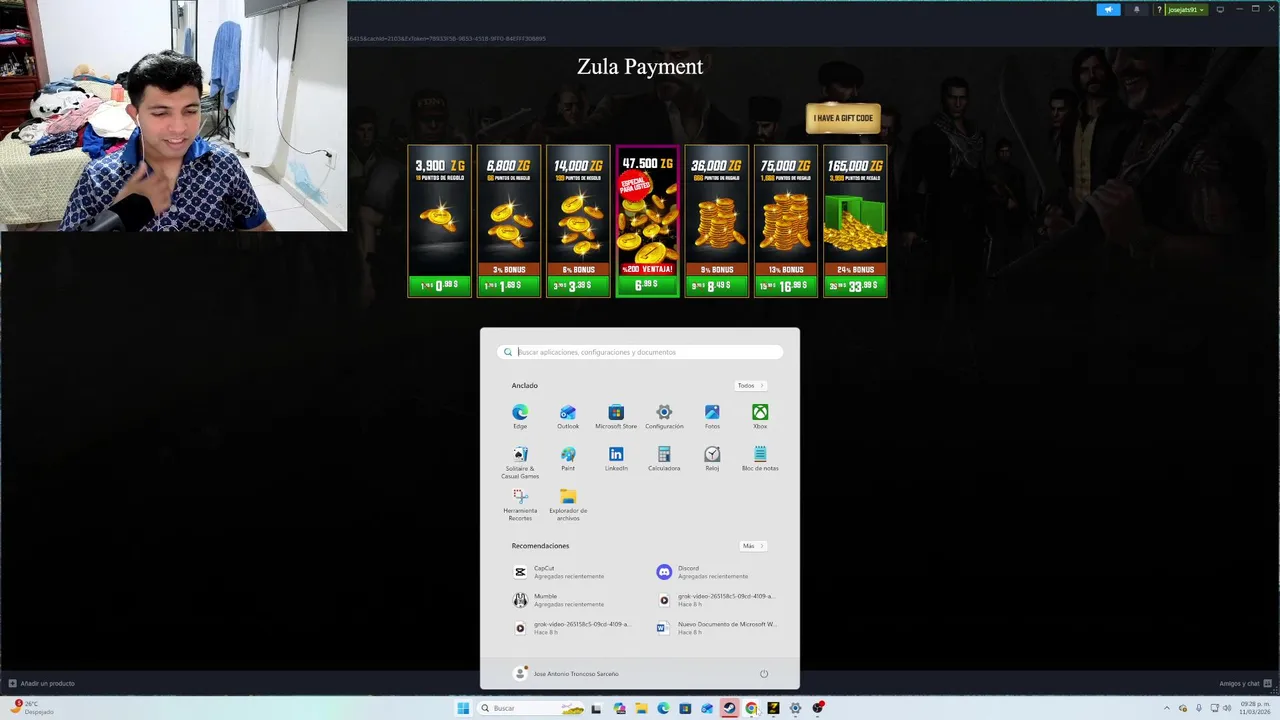1280x720 pixels.
Task: Open the LinkedIn app
Action: (616, 459)
